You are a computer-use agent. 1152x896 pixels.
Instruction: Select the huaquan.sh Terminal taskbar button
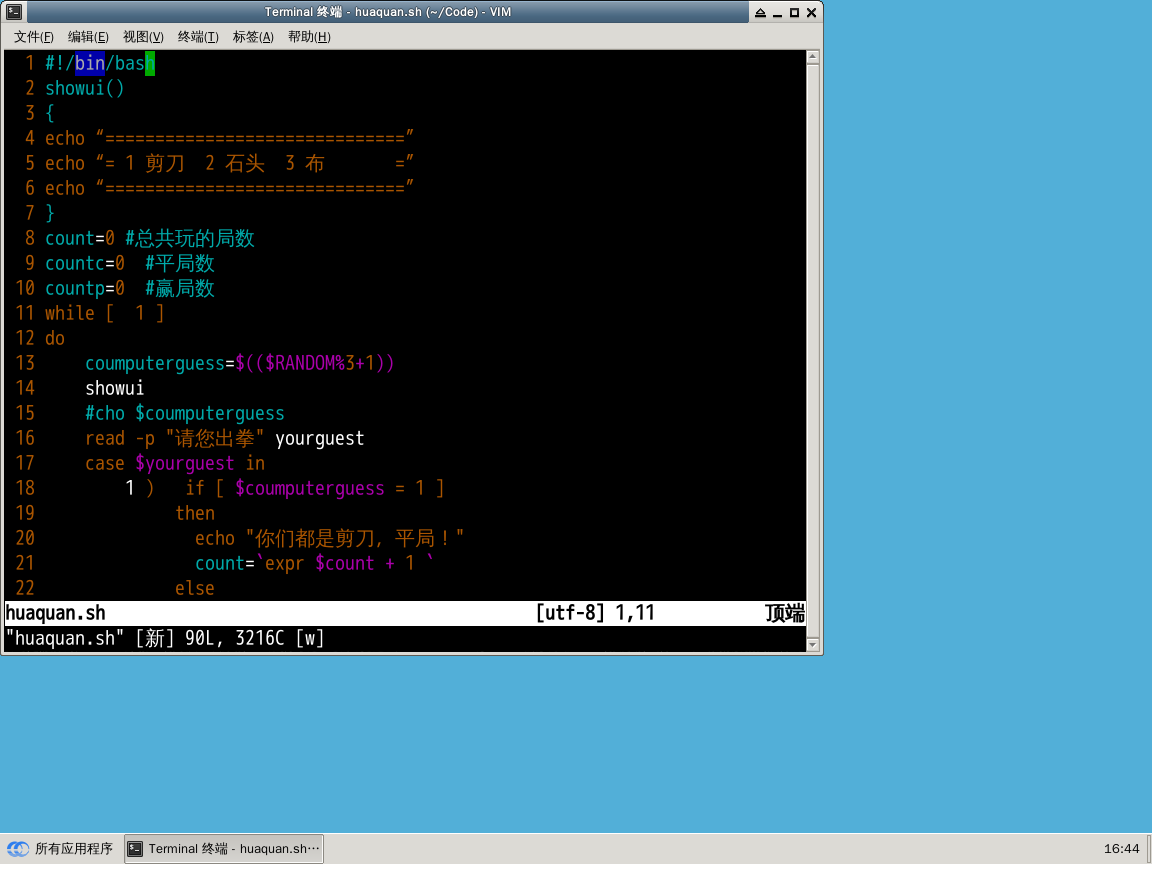click(x=224, y=849)
